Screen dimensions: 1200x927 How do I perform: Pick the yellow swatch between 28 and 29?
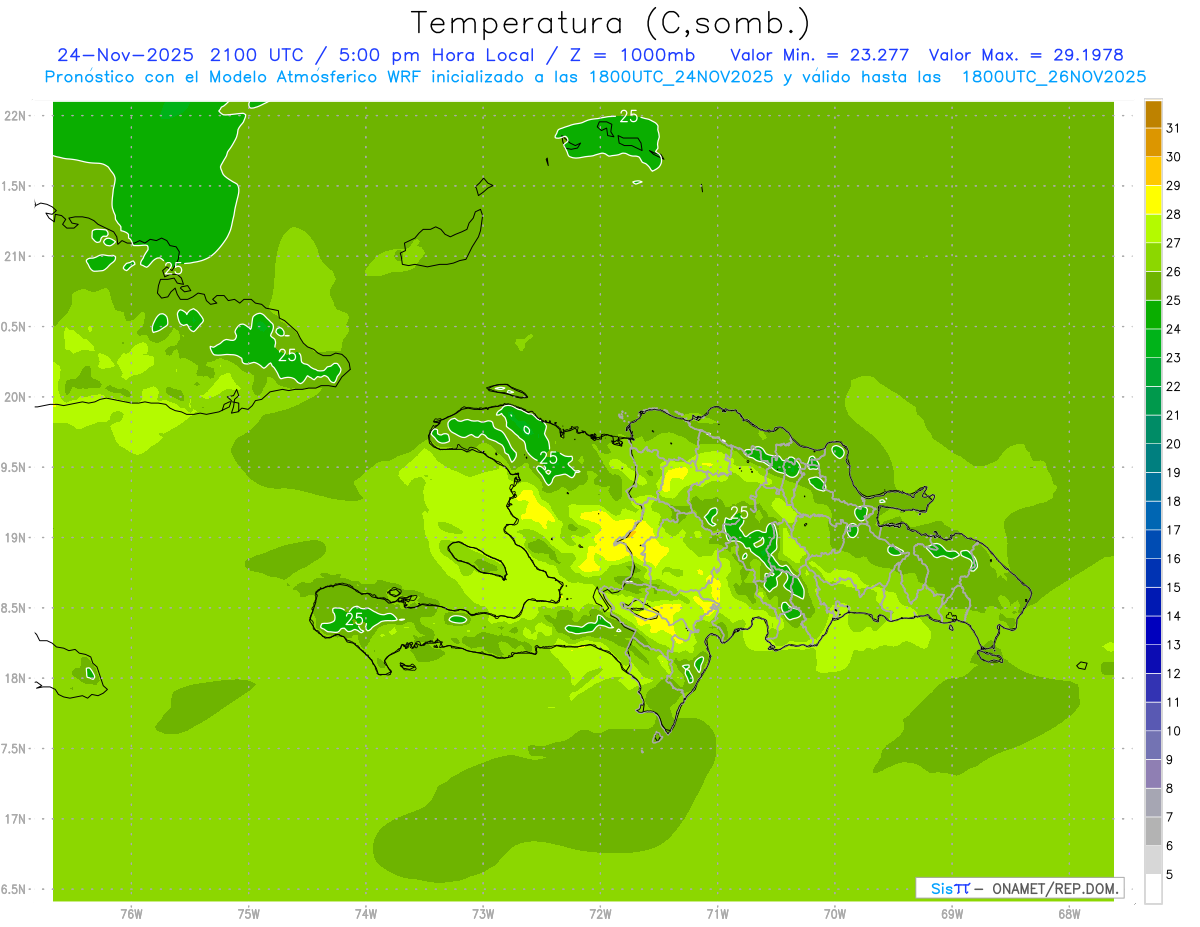pyautogui.click(x=1153, y=200)
